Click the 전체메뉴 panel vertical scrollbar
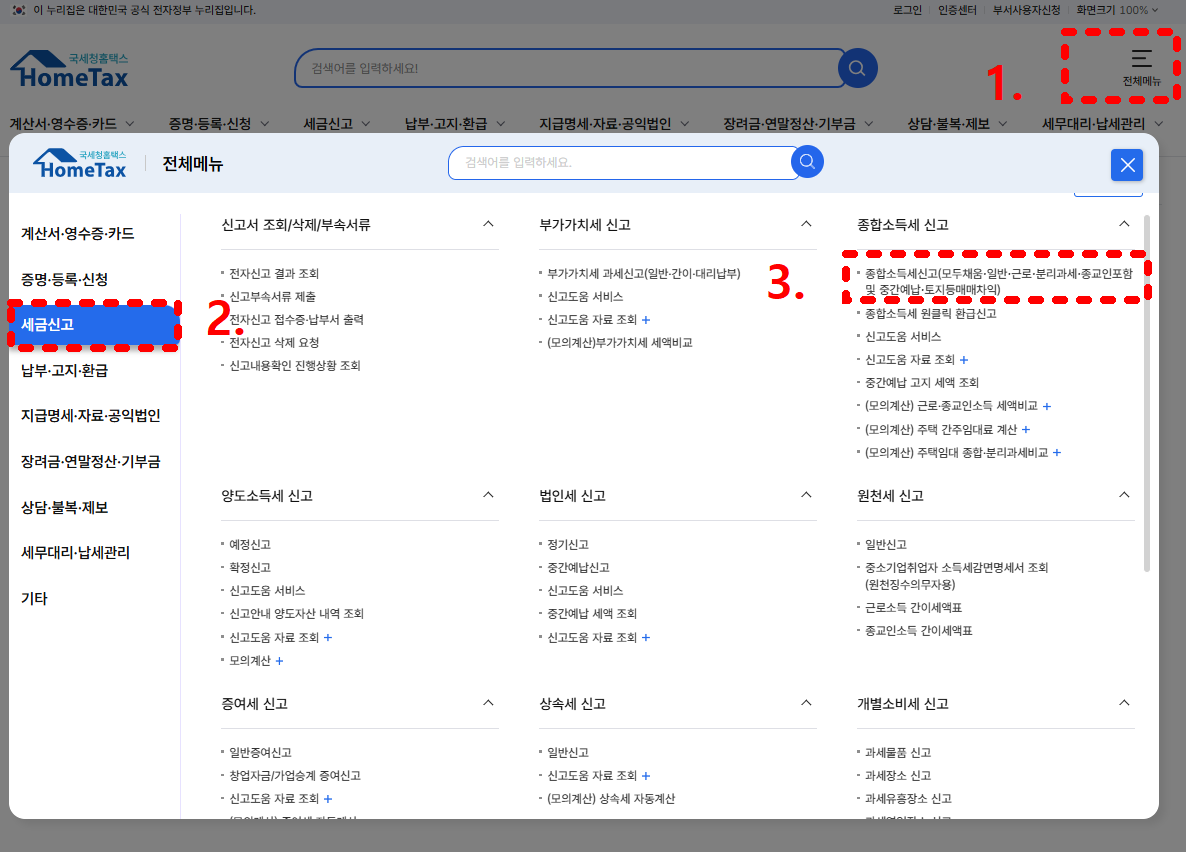The image size is (1186, 852). (1147, 393)
